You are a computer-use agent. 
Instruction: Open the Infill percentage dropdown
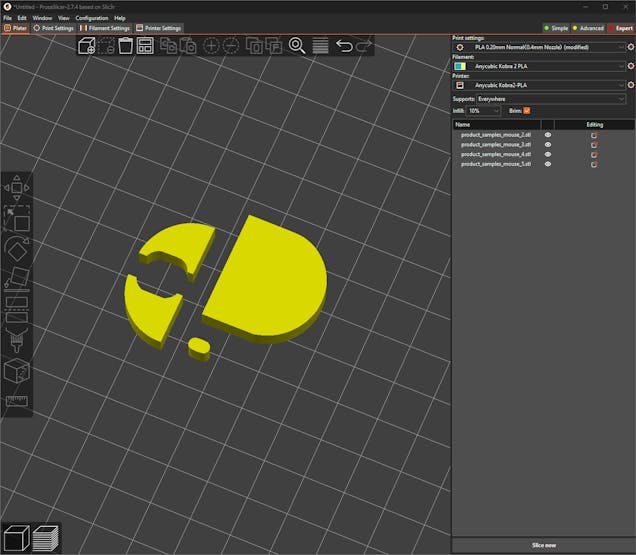(x=483, y=110)
